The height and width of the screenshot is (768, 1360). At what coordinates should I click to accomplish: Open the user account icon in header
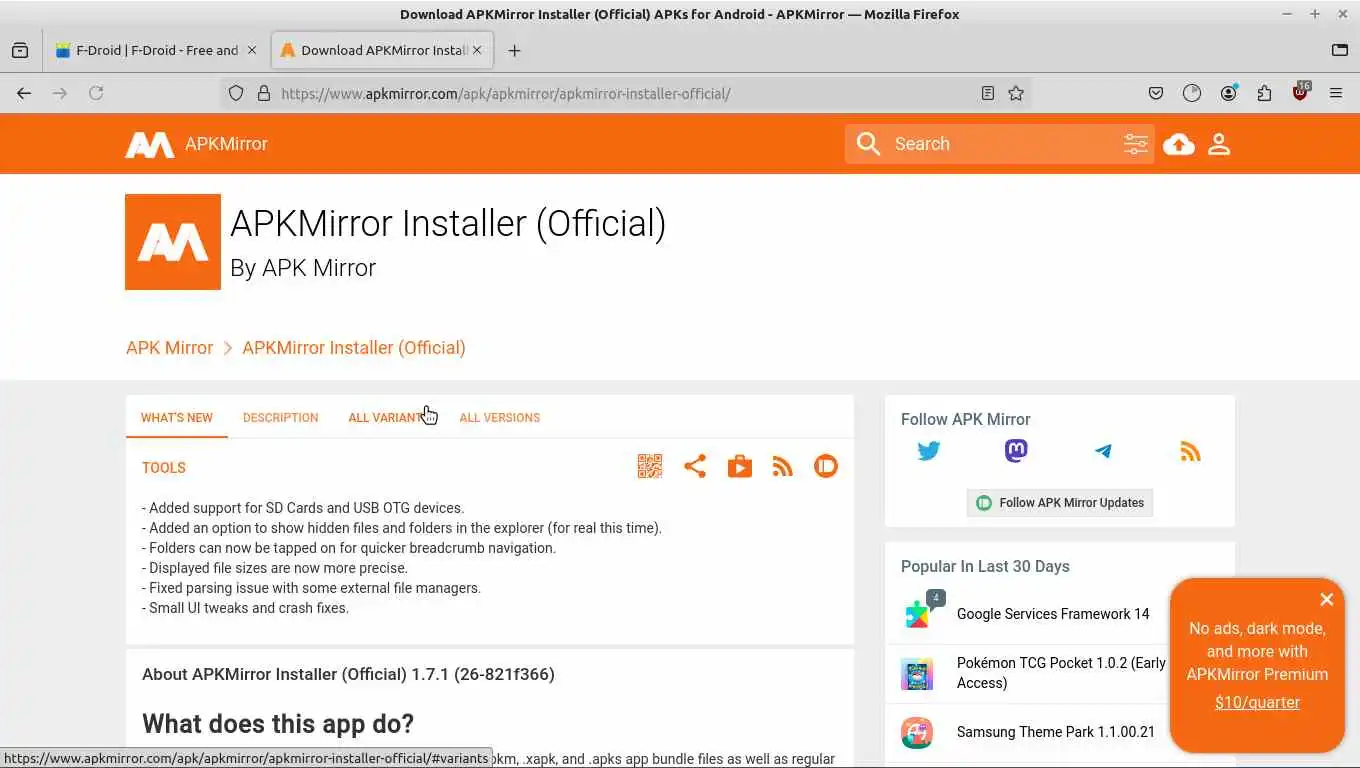[1219, 144]
